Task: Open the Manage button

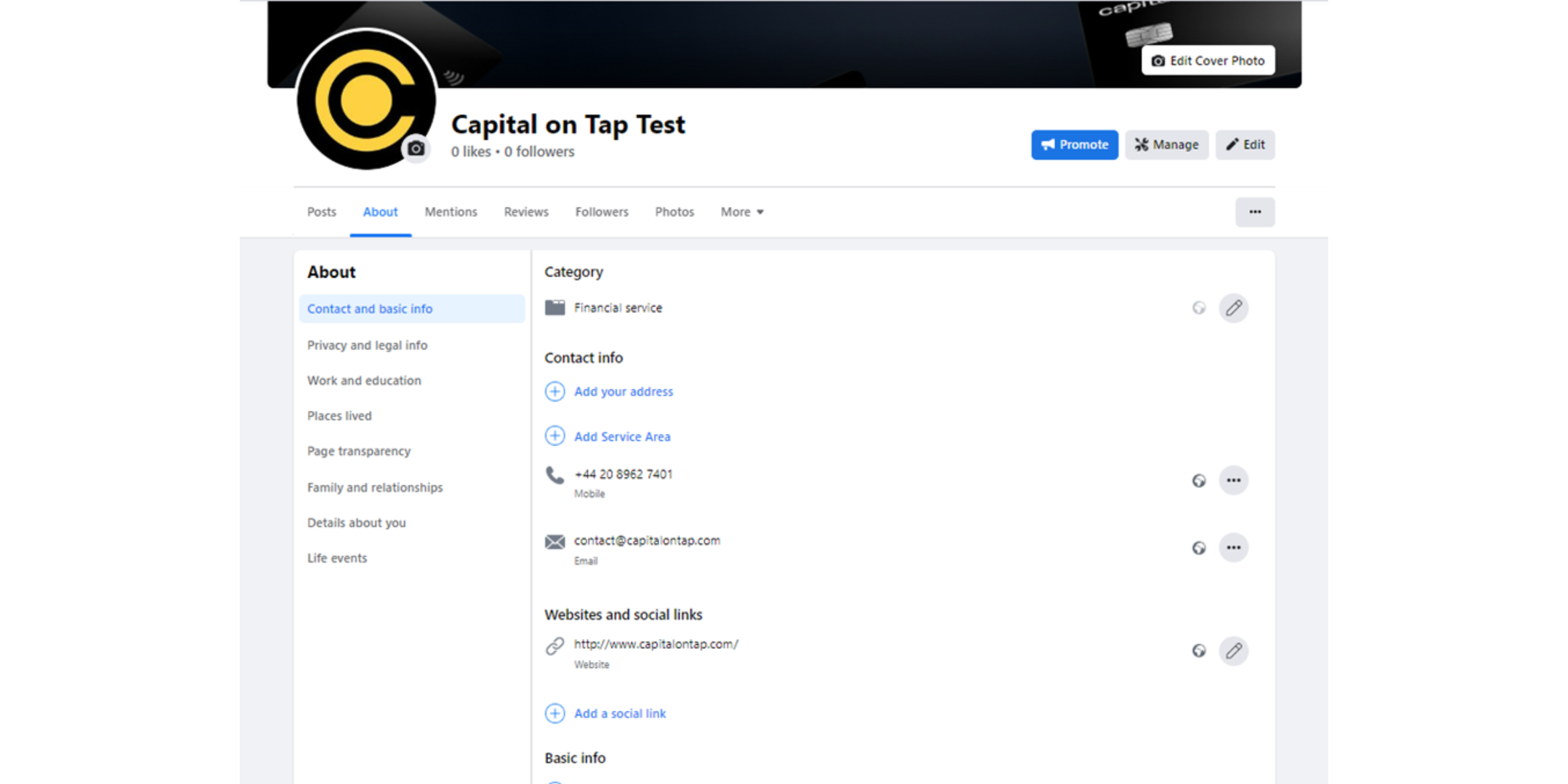Action: [1167, 144]
